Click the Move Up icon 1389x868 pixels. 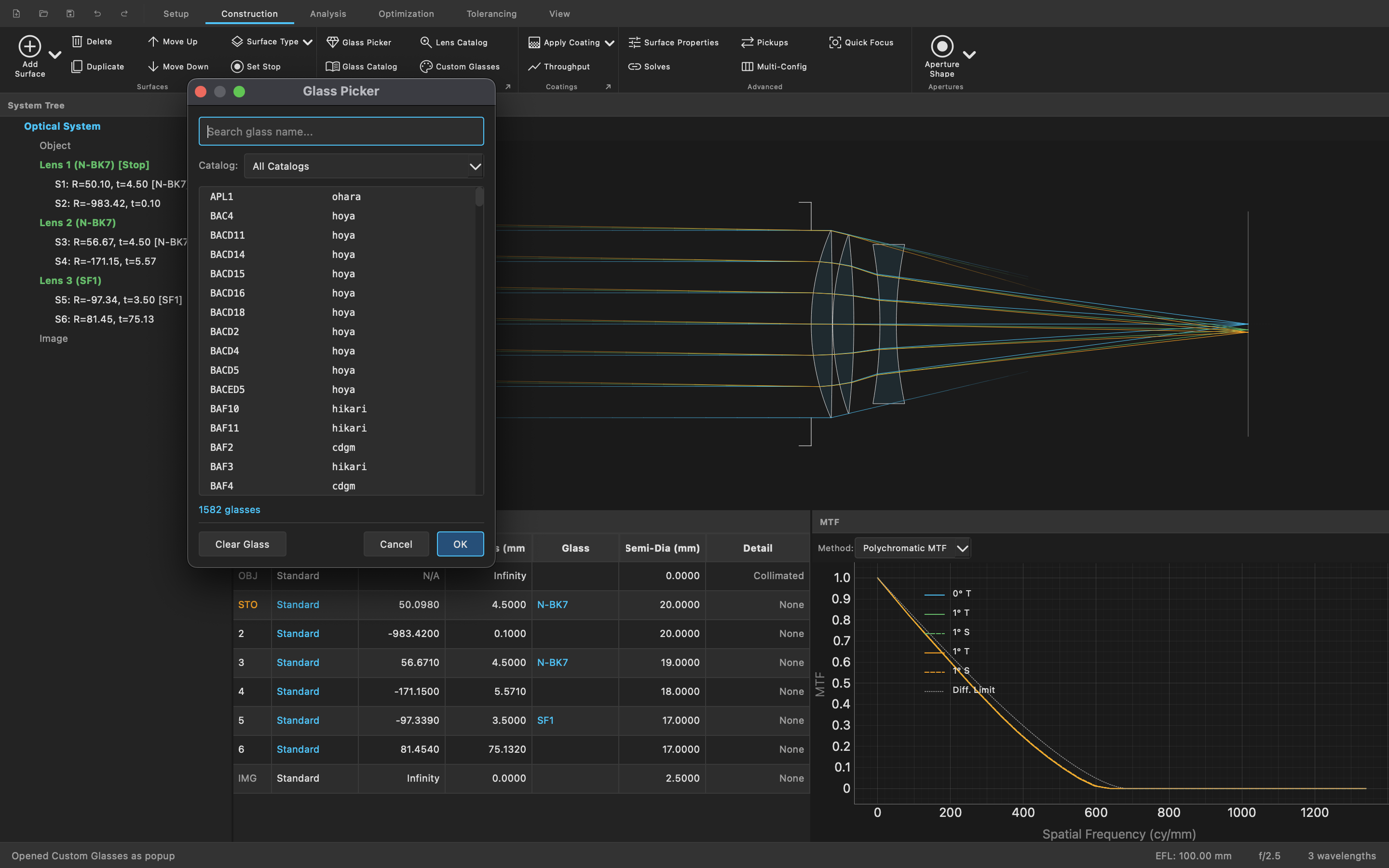pyautogui.click(x=154, y=41)
